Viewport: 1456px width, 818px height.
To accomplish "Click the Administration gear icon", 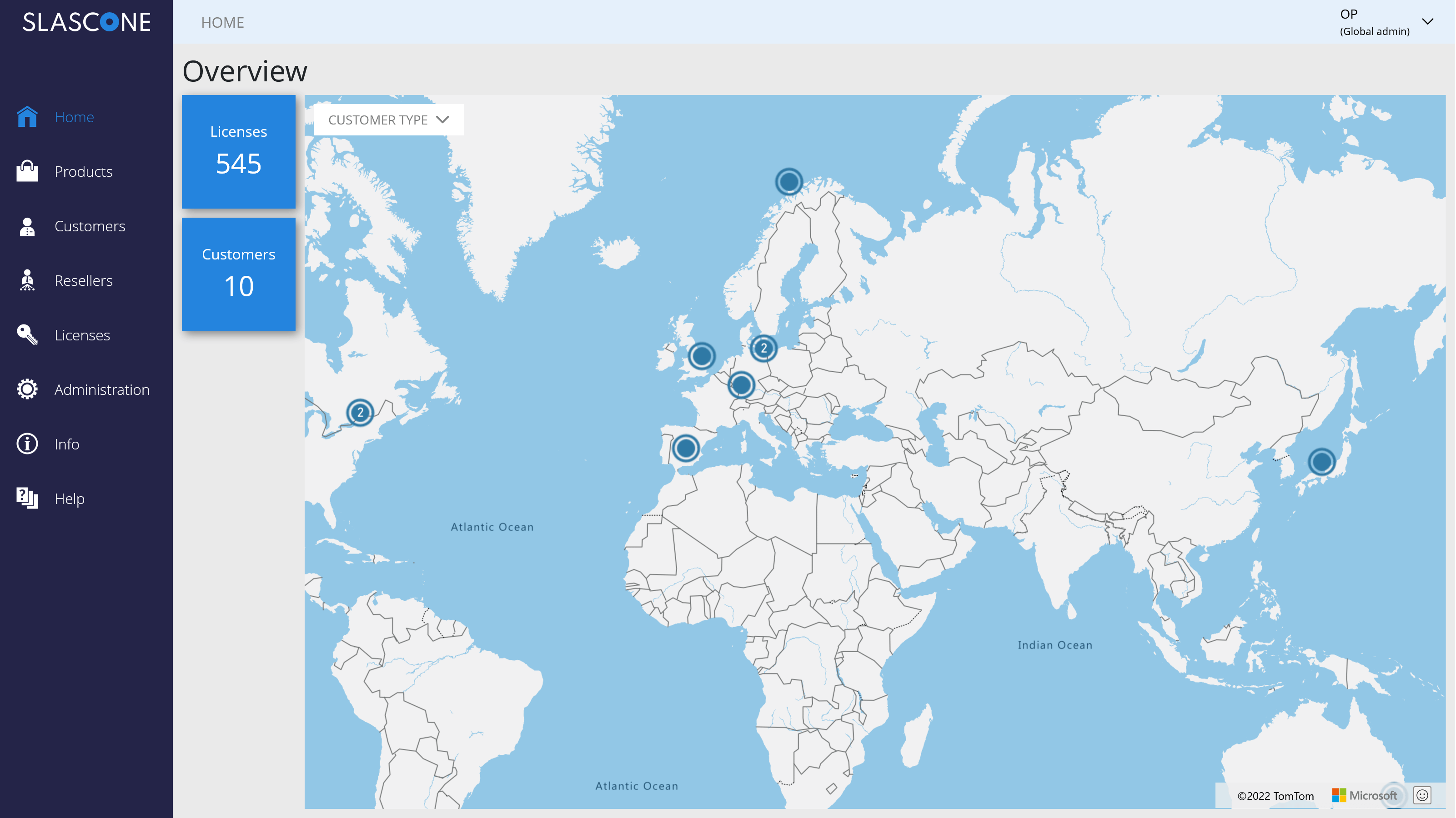I will pos(27,389).
